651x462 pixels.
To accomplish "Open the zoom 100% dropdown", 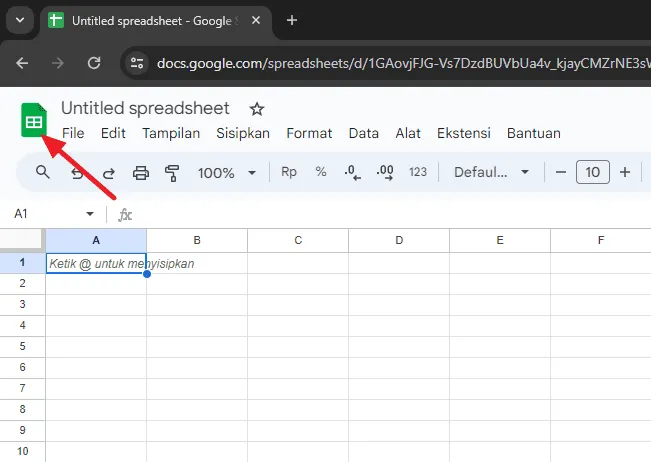I will point(226,173).
